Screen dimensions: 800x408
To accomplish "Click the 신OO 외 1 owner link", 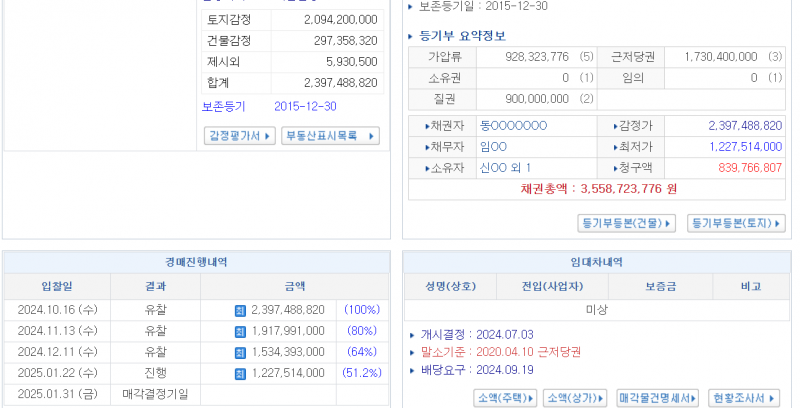I will click(505, 168).
